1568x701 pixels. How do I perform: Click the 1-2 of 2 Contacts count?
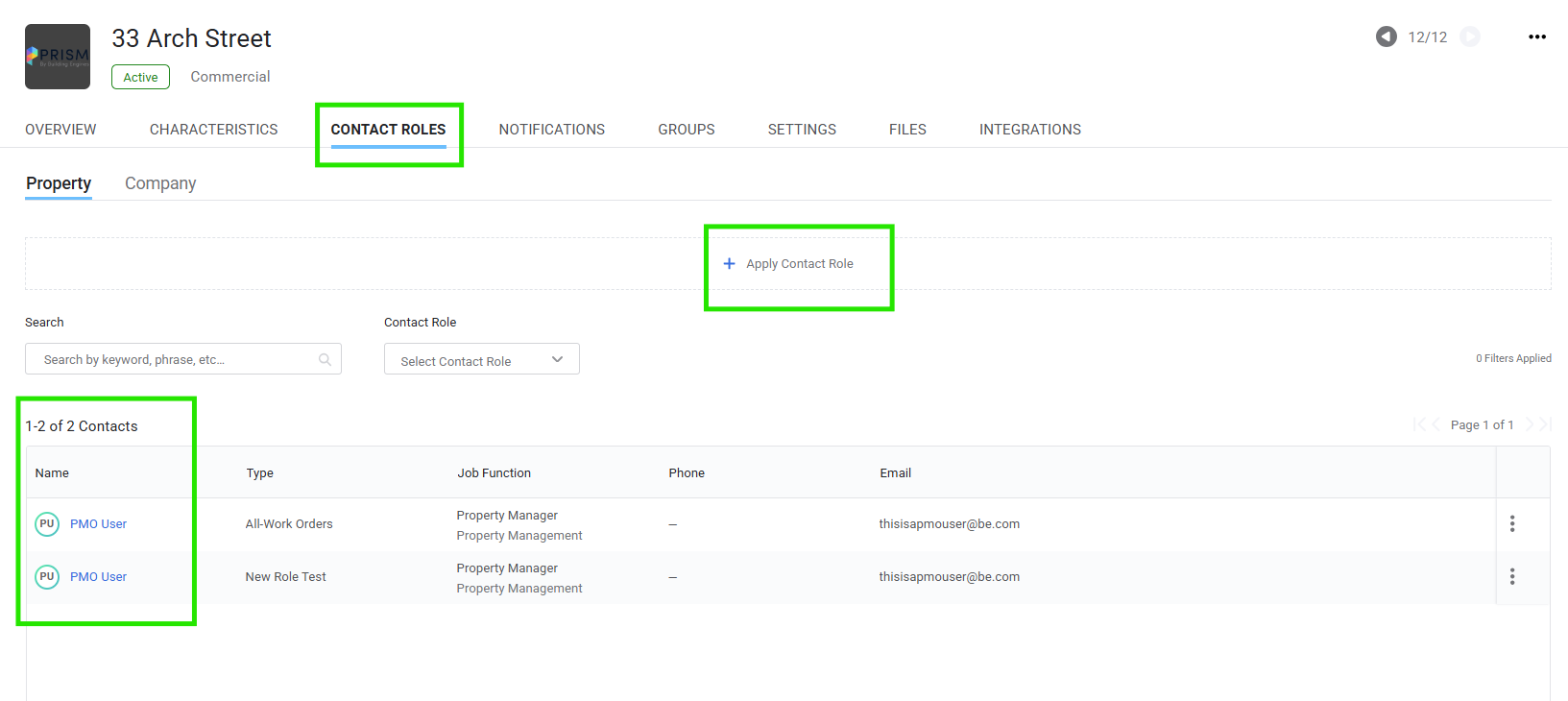(82, 426)
